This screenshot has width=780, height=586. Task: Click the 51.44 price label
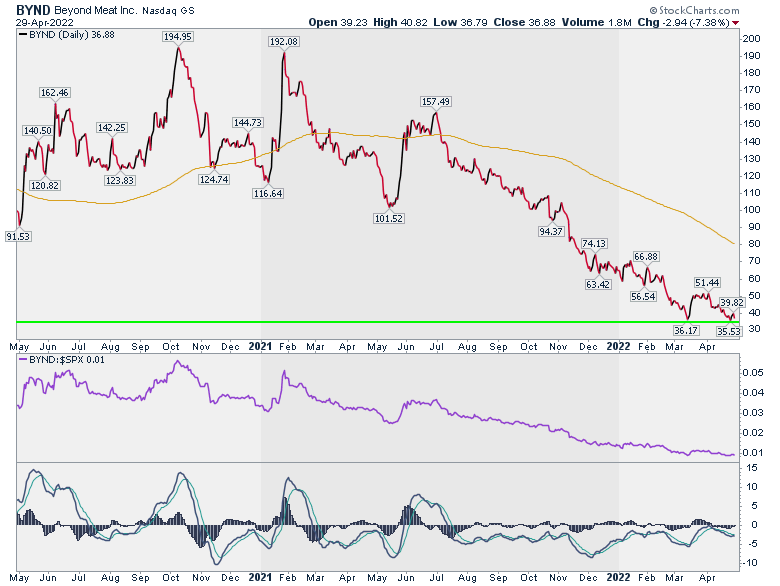(707, 283)
